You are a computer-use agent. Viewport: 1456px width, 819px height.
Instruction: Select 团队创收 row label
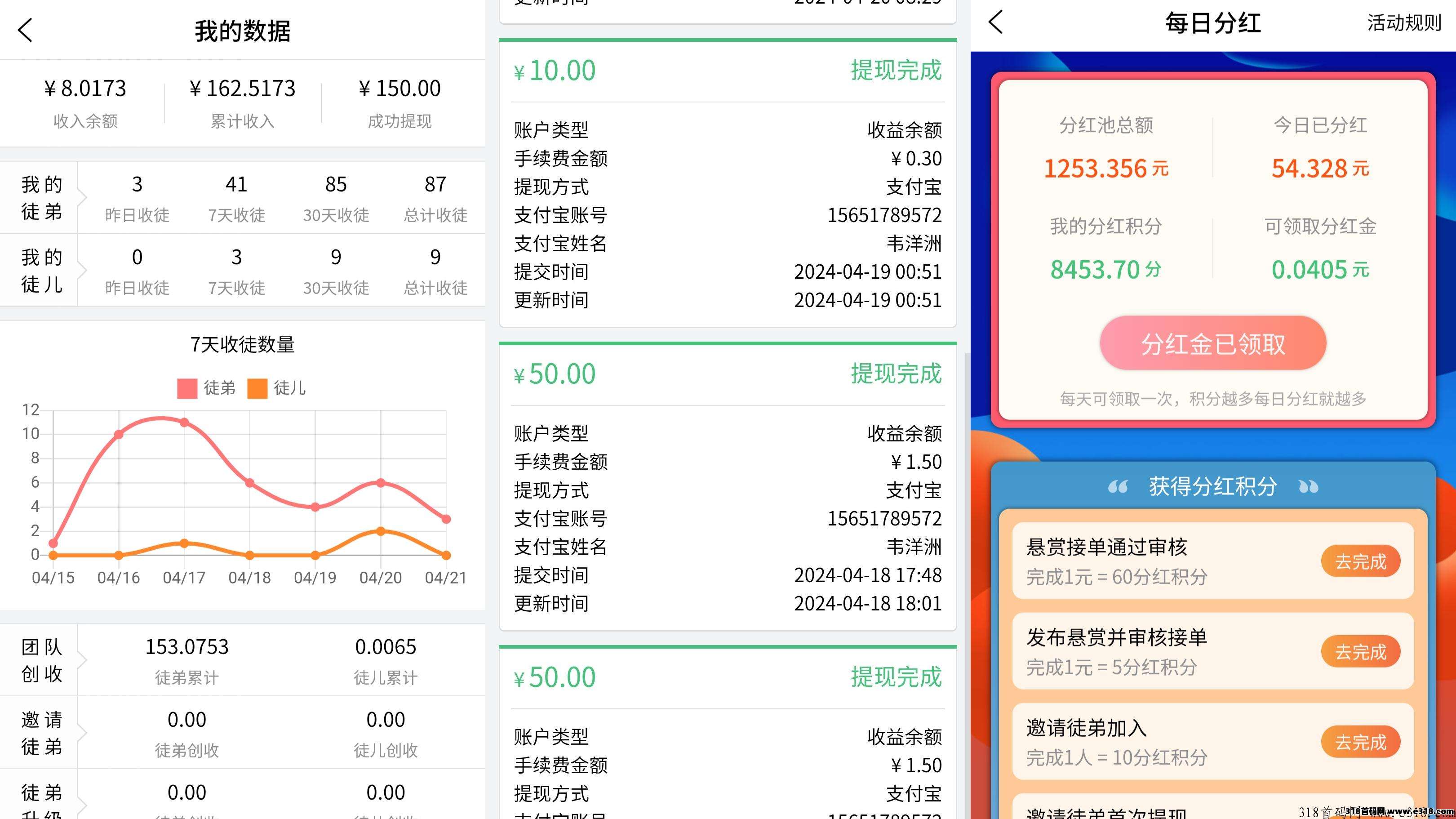click(x=41, y=659)
